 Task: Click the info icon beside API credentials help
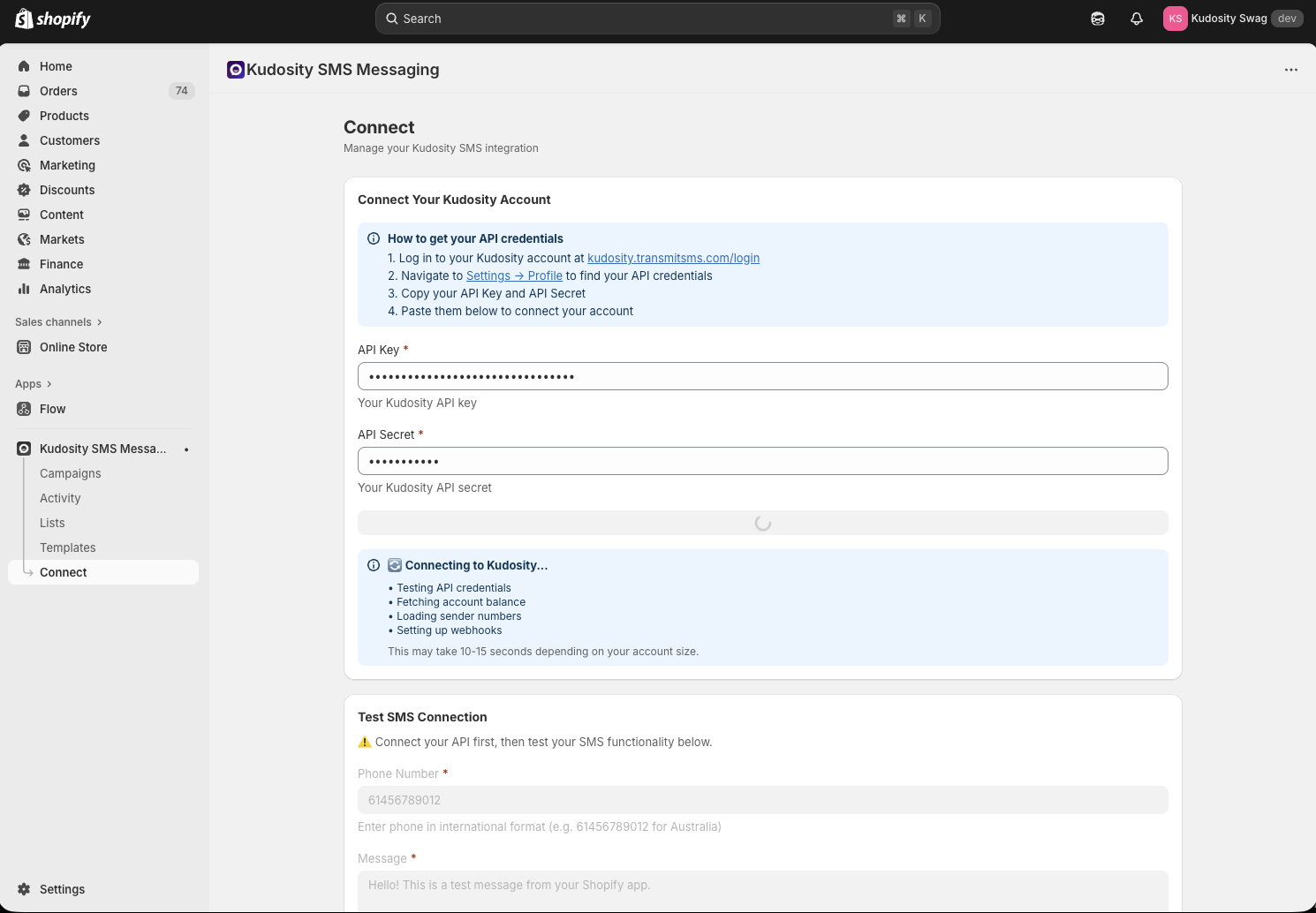(x=374, y=238)
